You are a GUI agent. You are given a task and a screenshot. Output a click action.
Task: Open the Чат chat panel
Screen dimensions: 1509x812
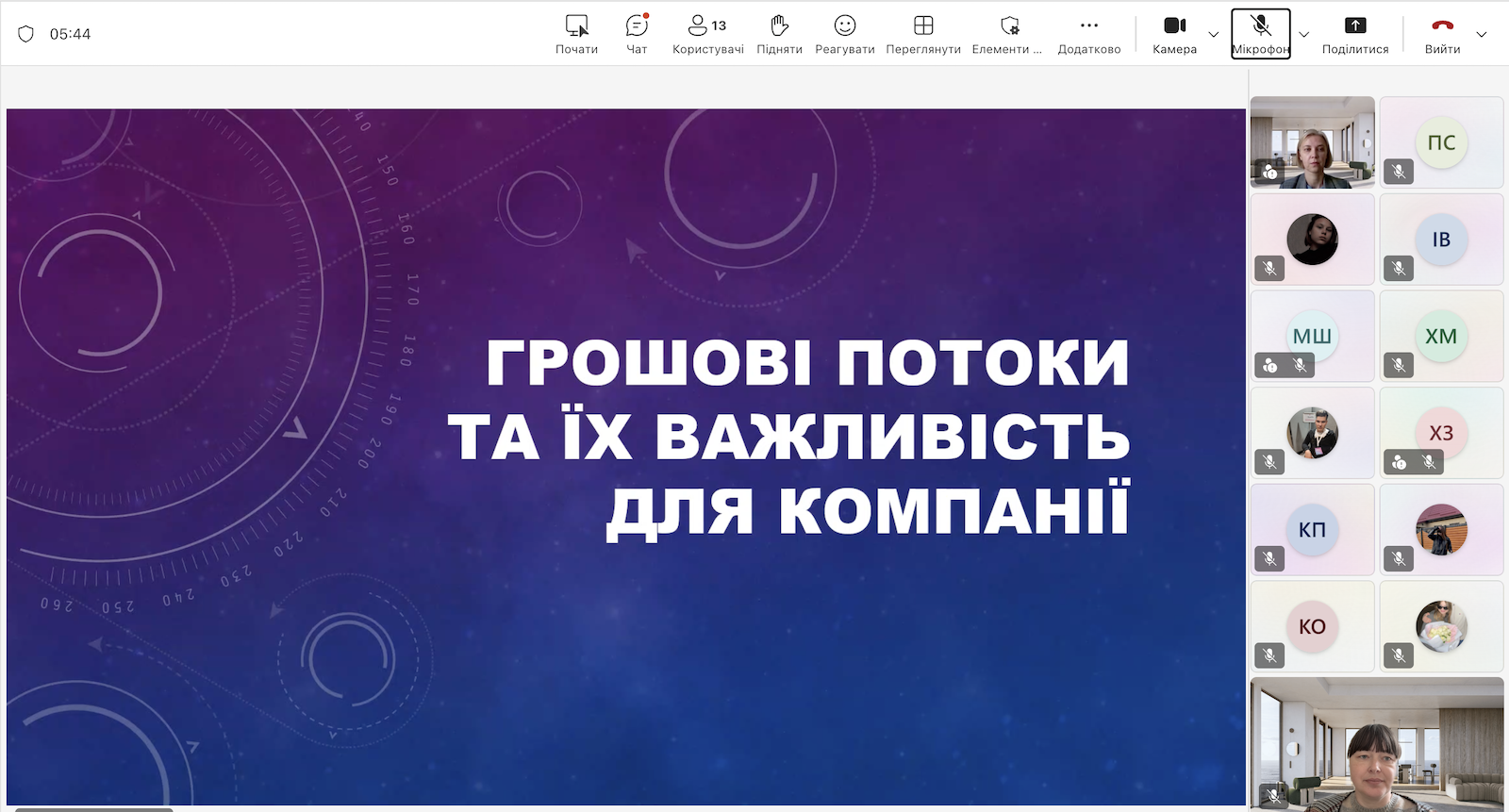637,34
